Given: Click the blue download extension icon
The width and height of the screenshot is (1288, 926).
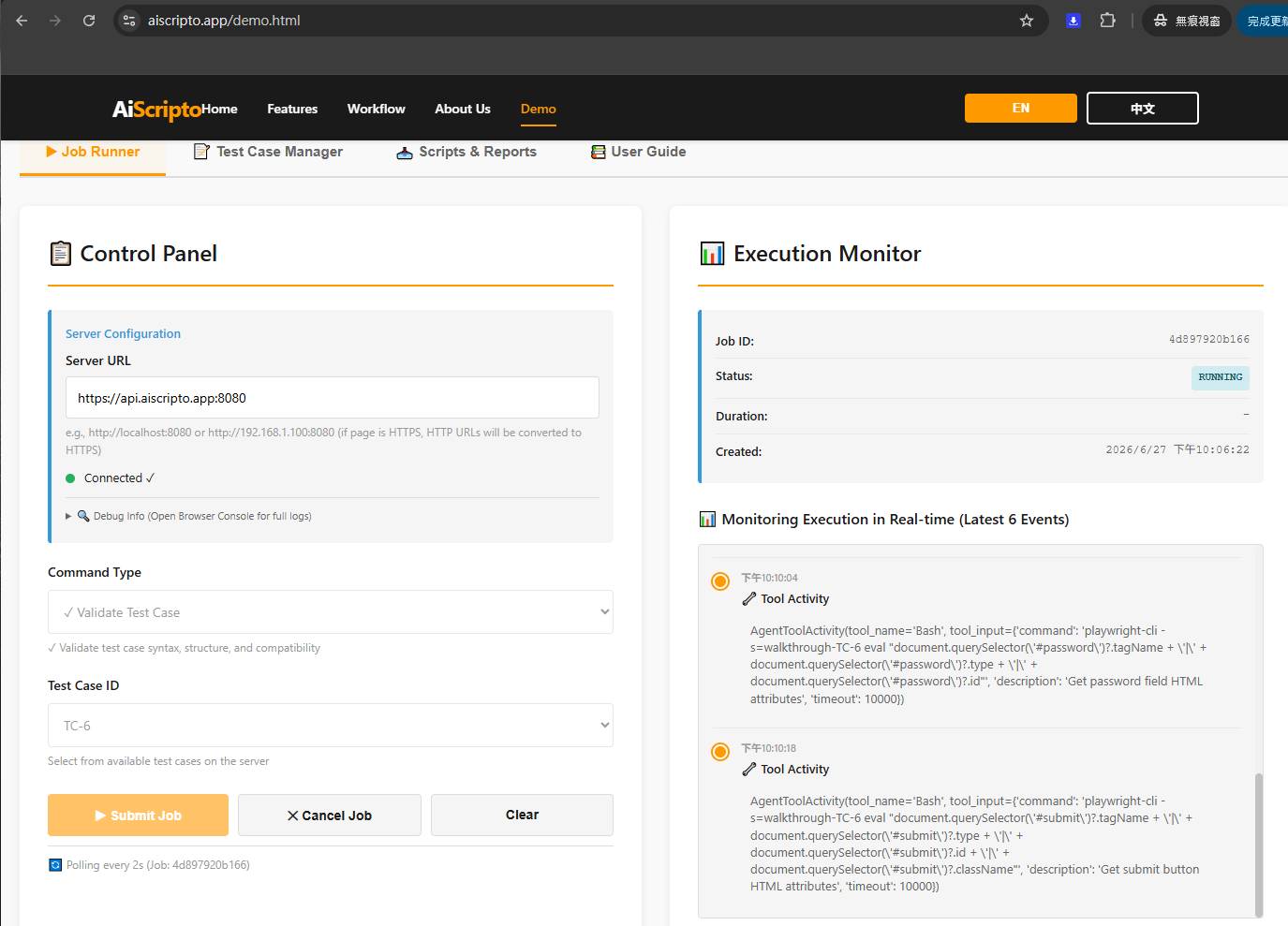Looking at the screenshot, I should (1073, 21).
